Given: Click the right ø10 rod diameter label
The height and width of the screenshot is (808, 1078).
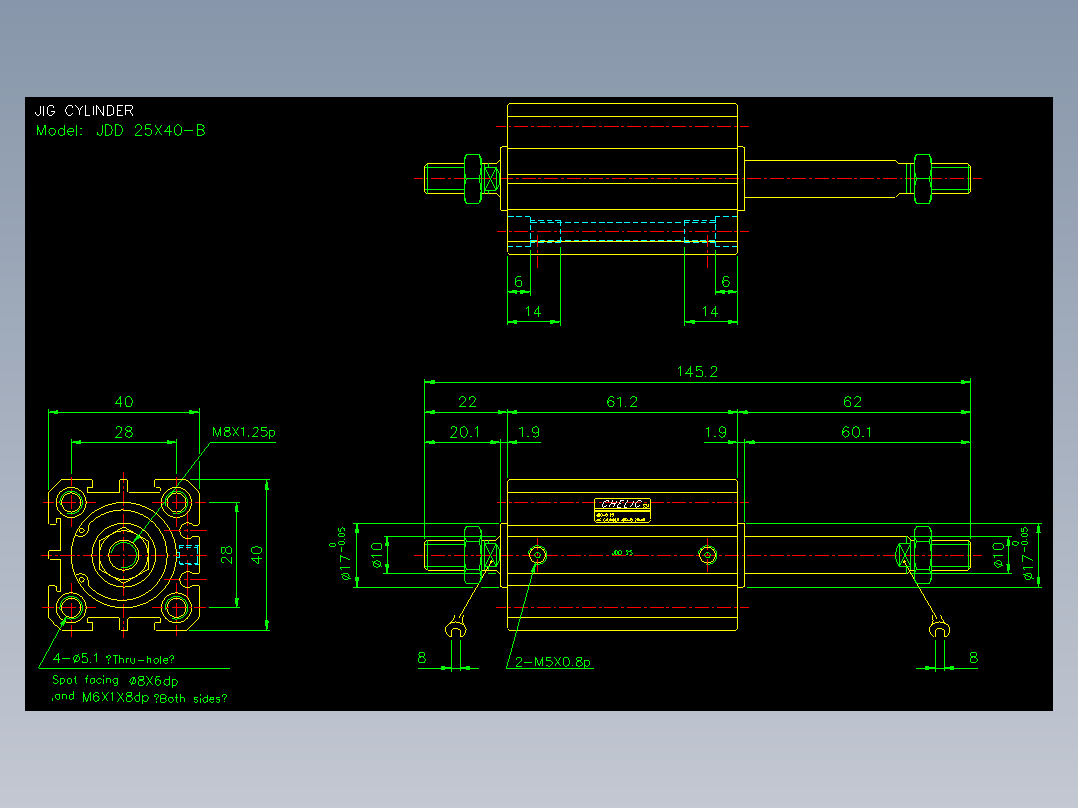Looking at the screenshot, I should (998, 555).
